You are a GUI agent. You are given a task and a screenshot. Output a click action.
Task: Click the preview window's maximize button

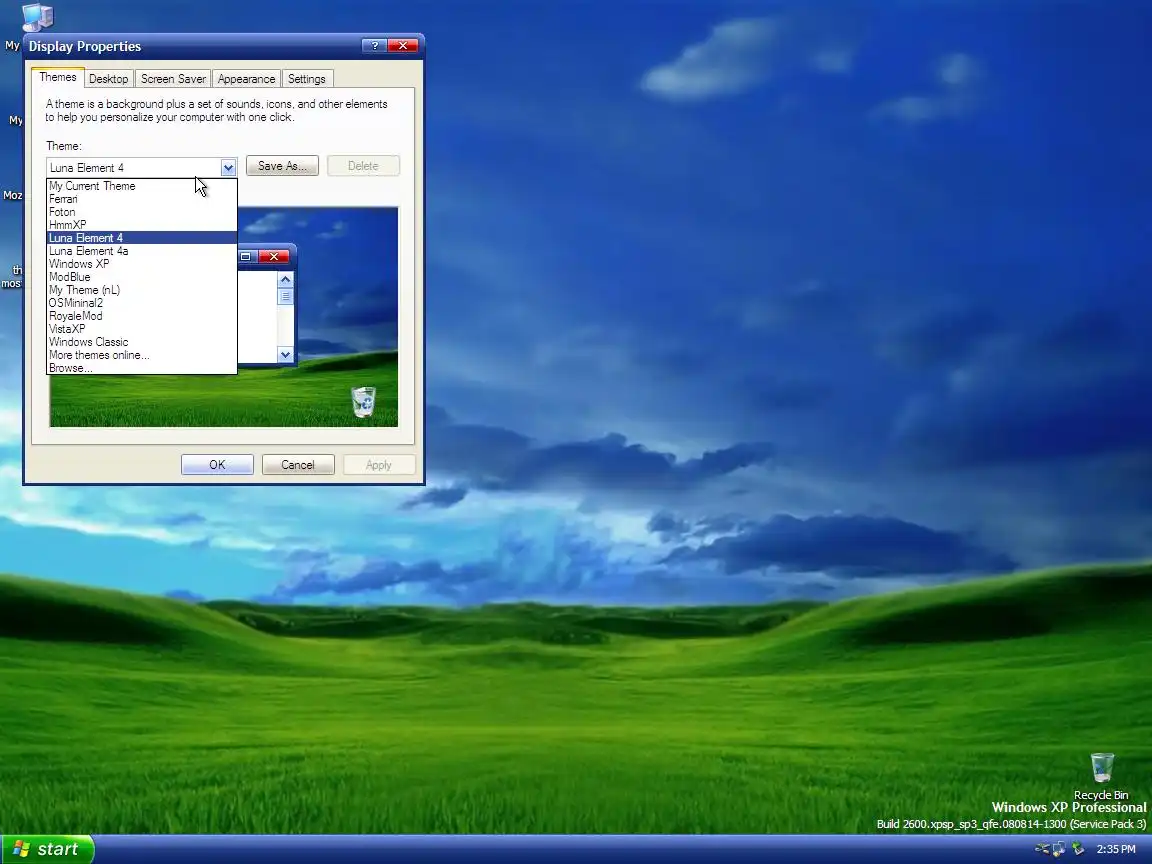(x=246, y=256)
